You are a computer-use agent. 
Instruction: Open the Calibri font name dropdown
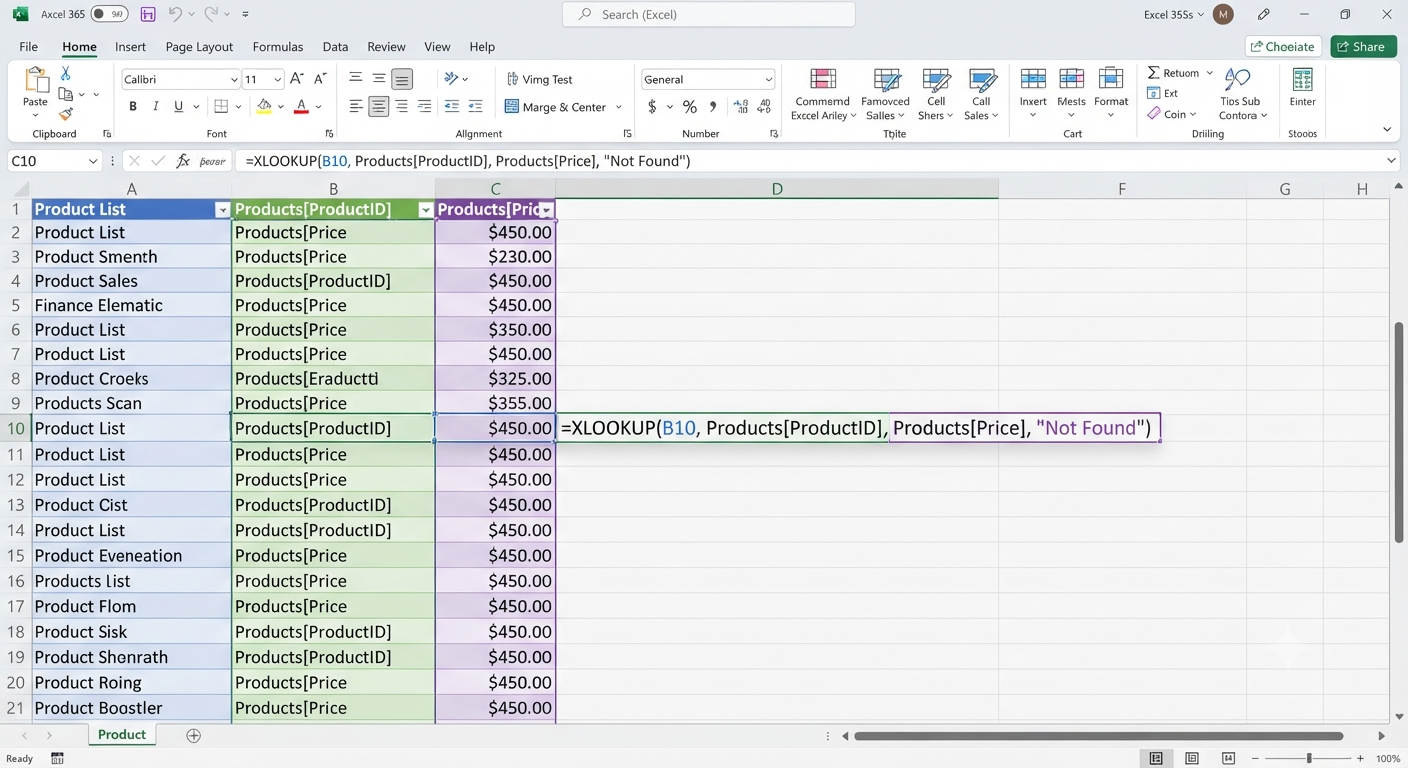tap(234, 80)
